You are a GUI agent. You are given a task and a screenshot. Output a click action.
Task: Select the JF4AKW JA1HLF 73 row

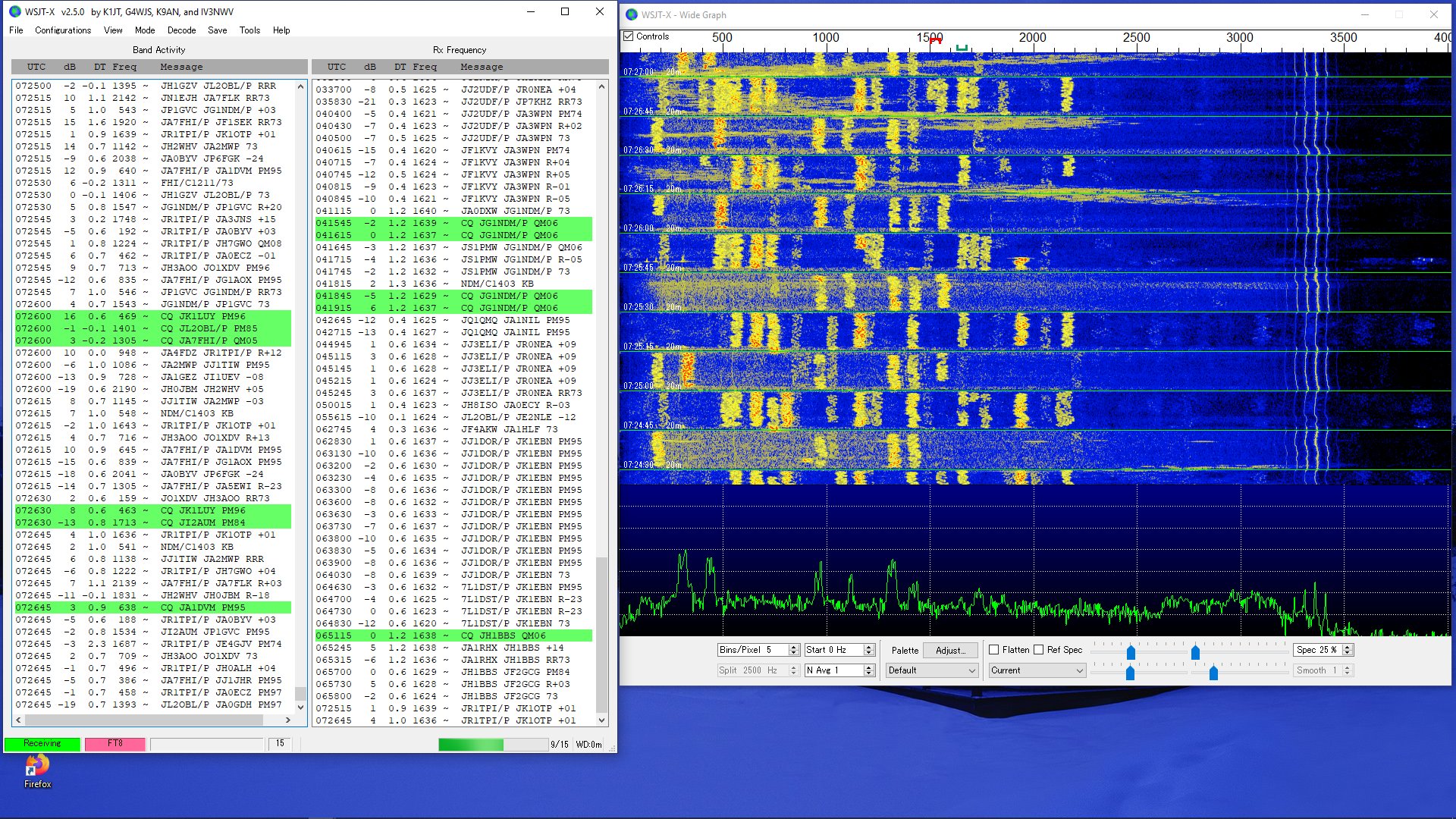[453, 429]
